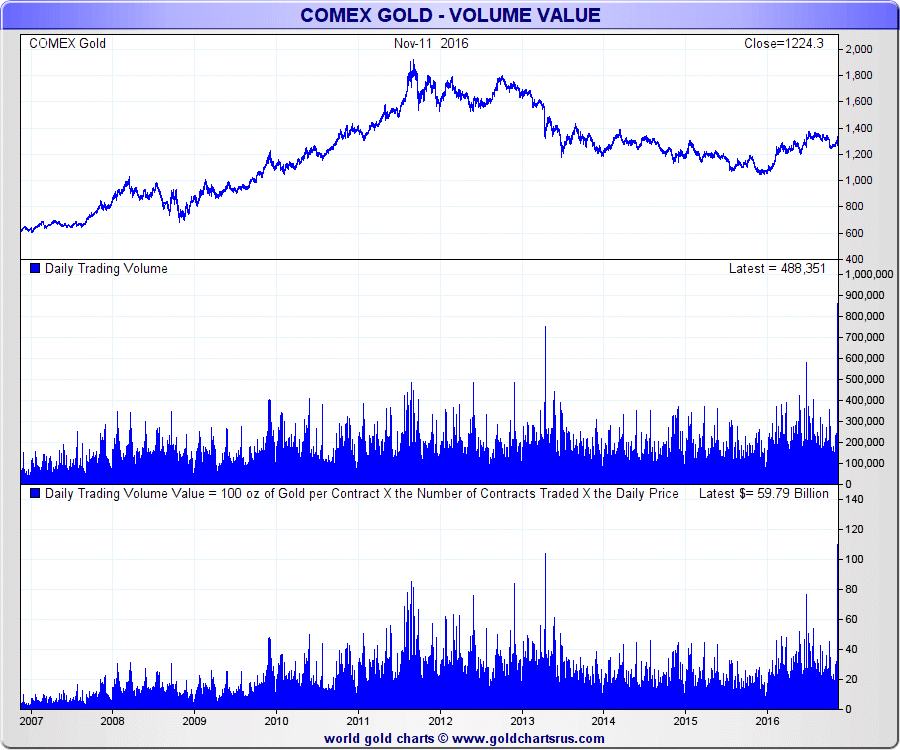This screenshot has width=900, height=750.
Task: Click the world gold charts goldchartsrus.com credit
Action: [464, 739]
